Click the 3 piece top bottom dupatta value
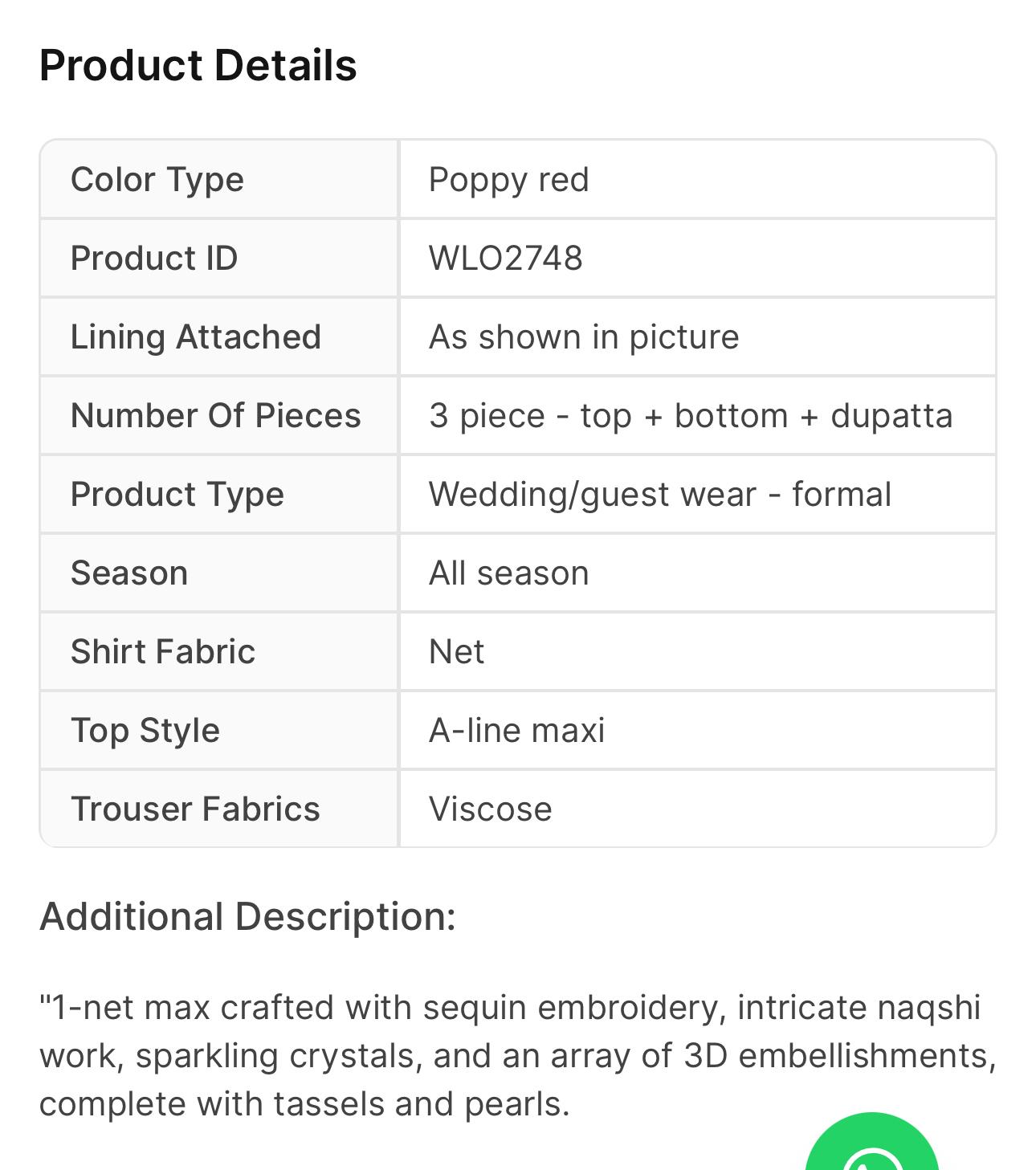Viewport: 1036px width, 1170px height. [690, 415]
